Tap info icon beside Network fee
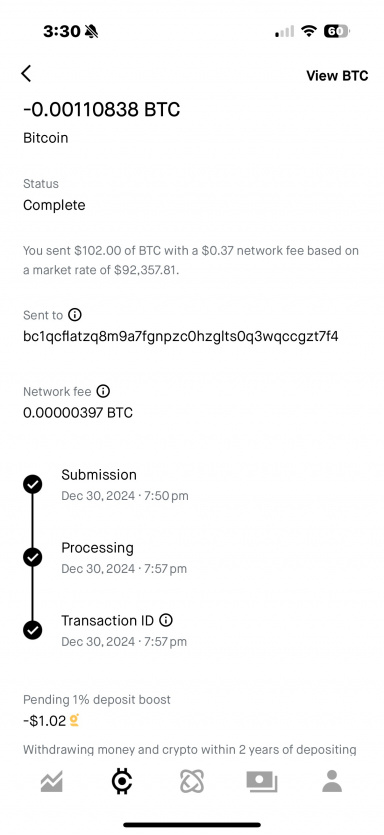 103,391
